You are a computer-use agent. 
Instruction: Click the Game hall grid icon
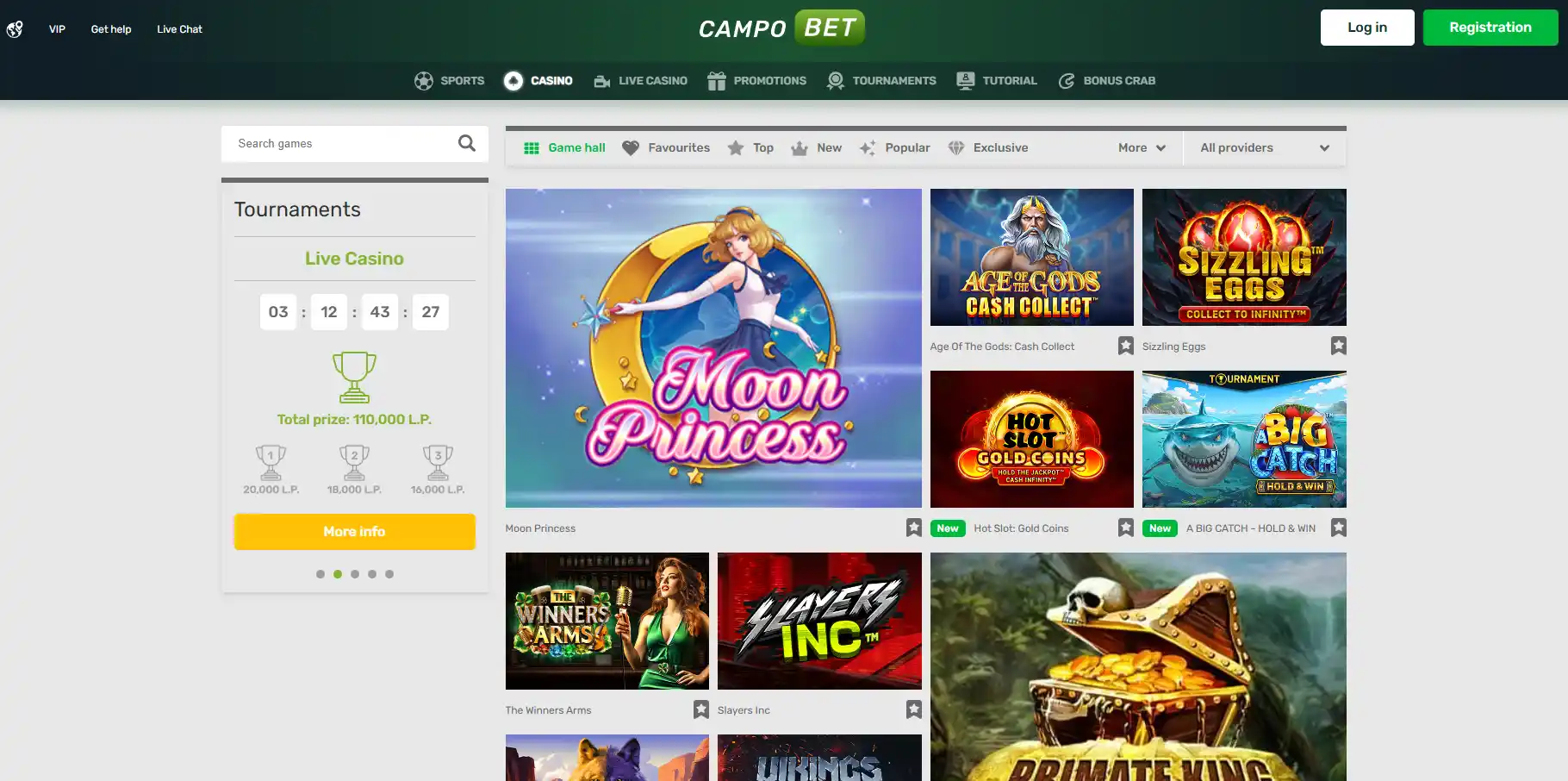point(532,148)
